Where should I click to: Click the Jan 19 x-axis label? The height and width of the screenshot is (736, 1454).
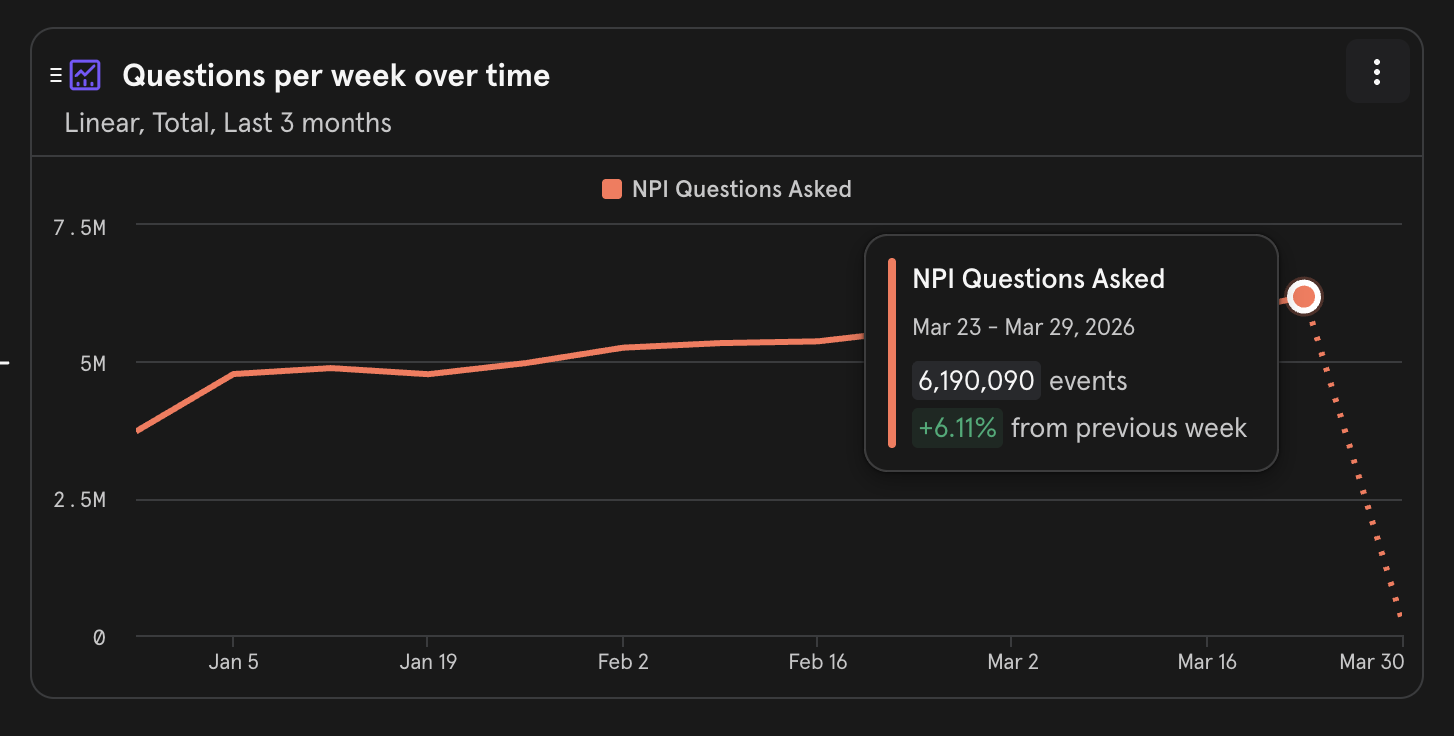(x=428, y=662)
